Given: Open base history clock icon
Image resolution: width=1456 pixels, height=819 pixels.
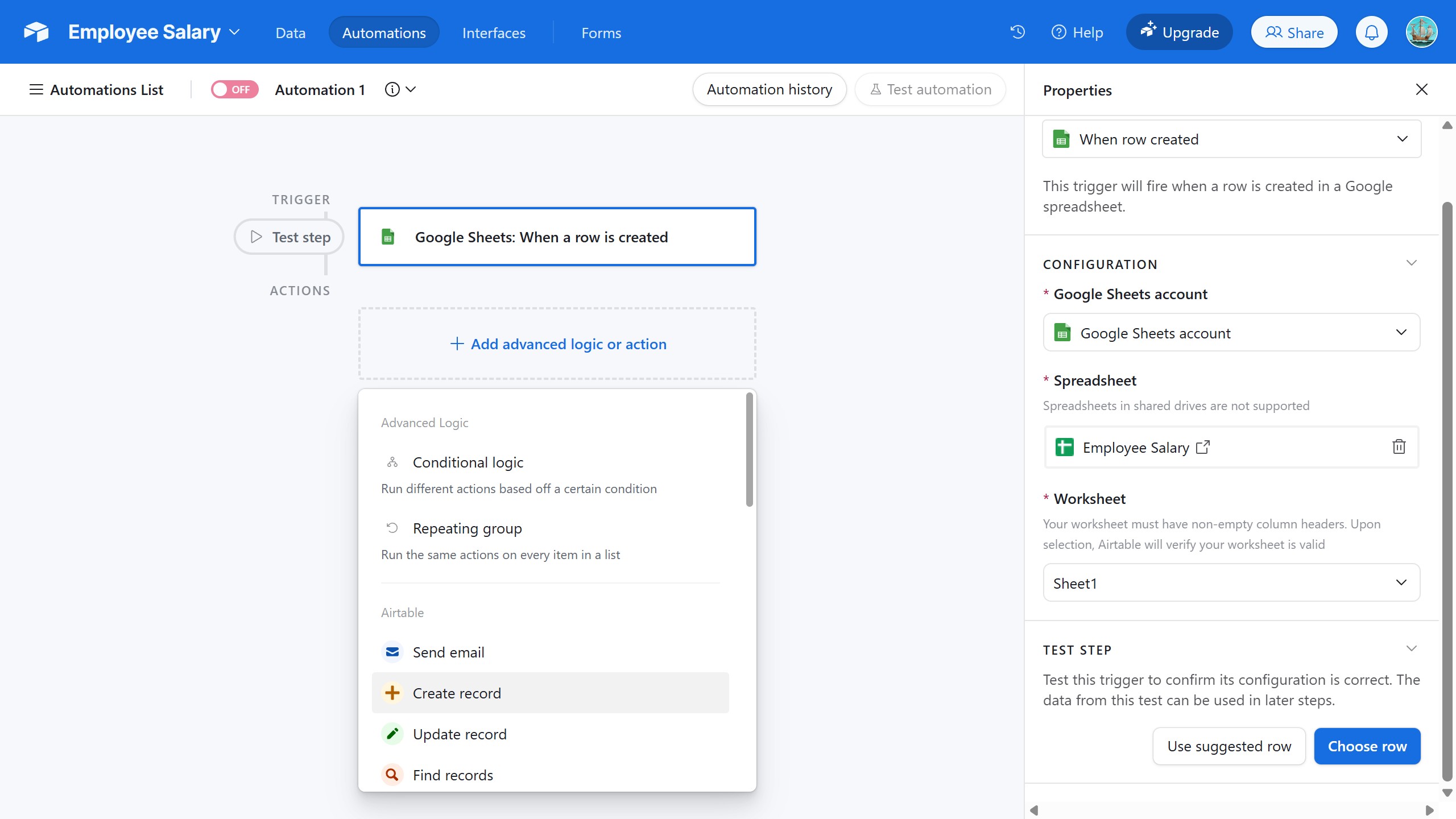Looking at the screenshot, I should pyautogui.click(x=1017, y=32).
